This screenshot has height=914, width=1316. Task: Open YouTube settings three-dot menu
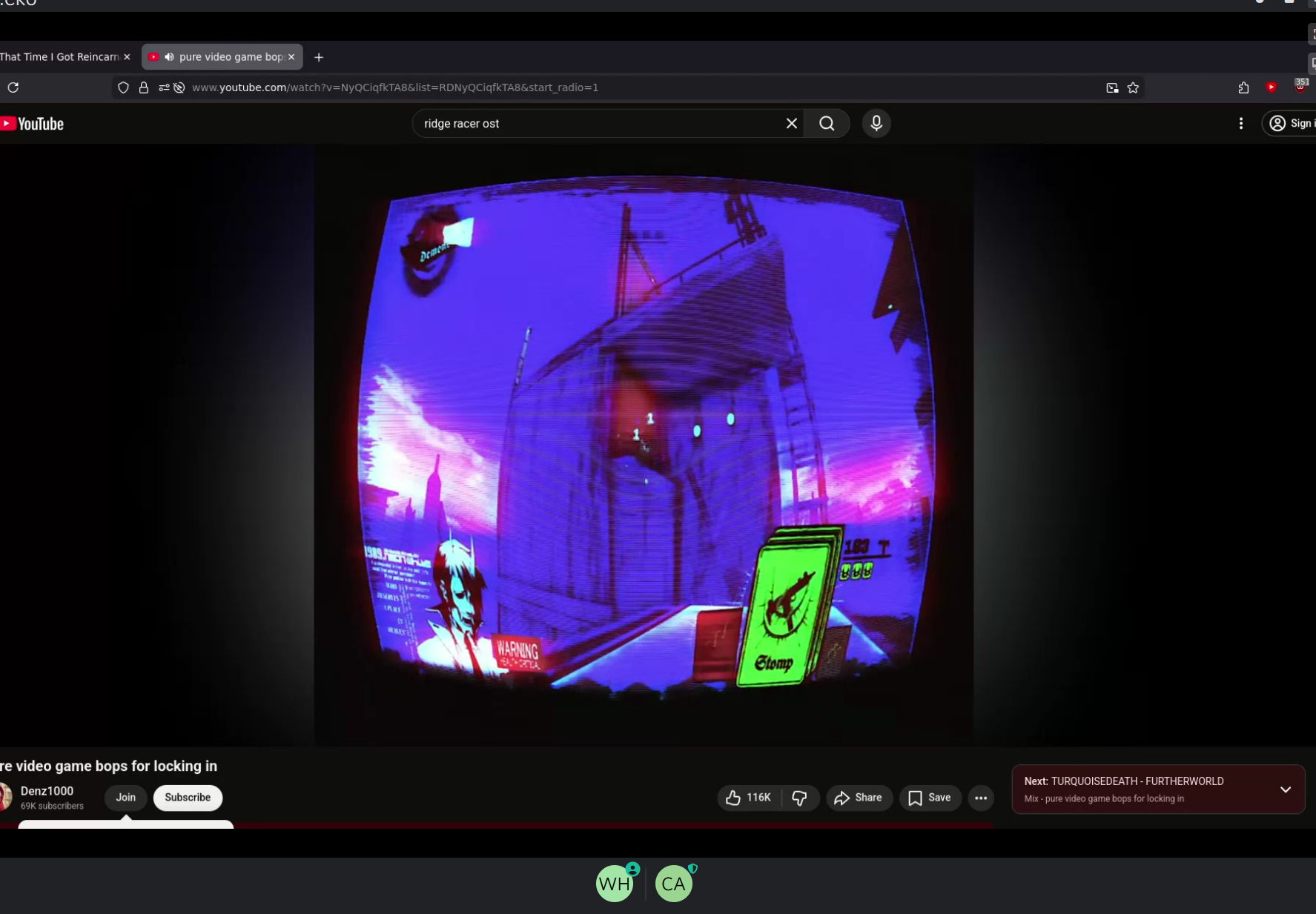pyautogui.click(x=1240, y=124)
